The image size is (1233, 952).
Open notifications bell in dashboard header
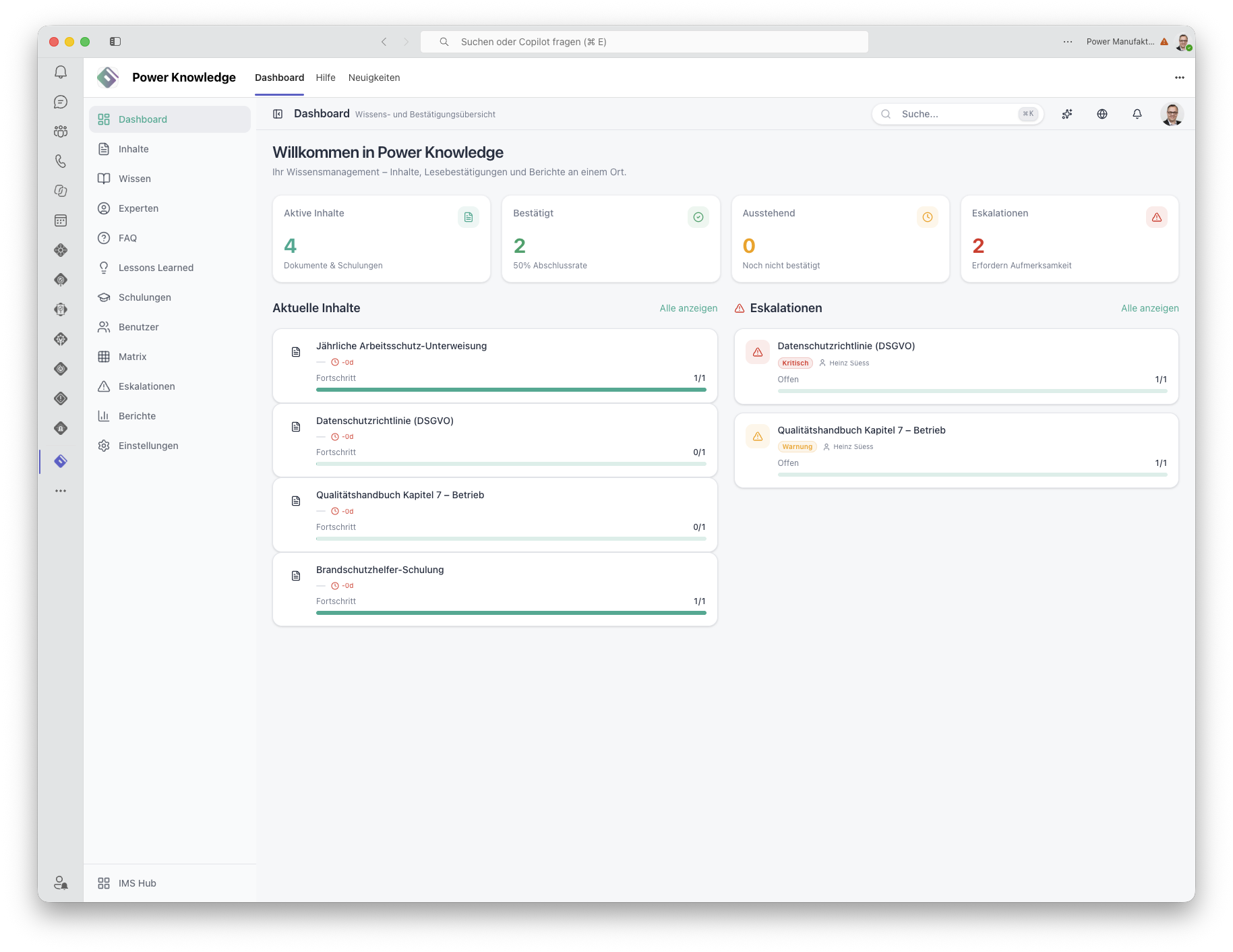tap(1137, 114)
